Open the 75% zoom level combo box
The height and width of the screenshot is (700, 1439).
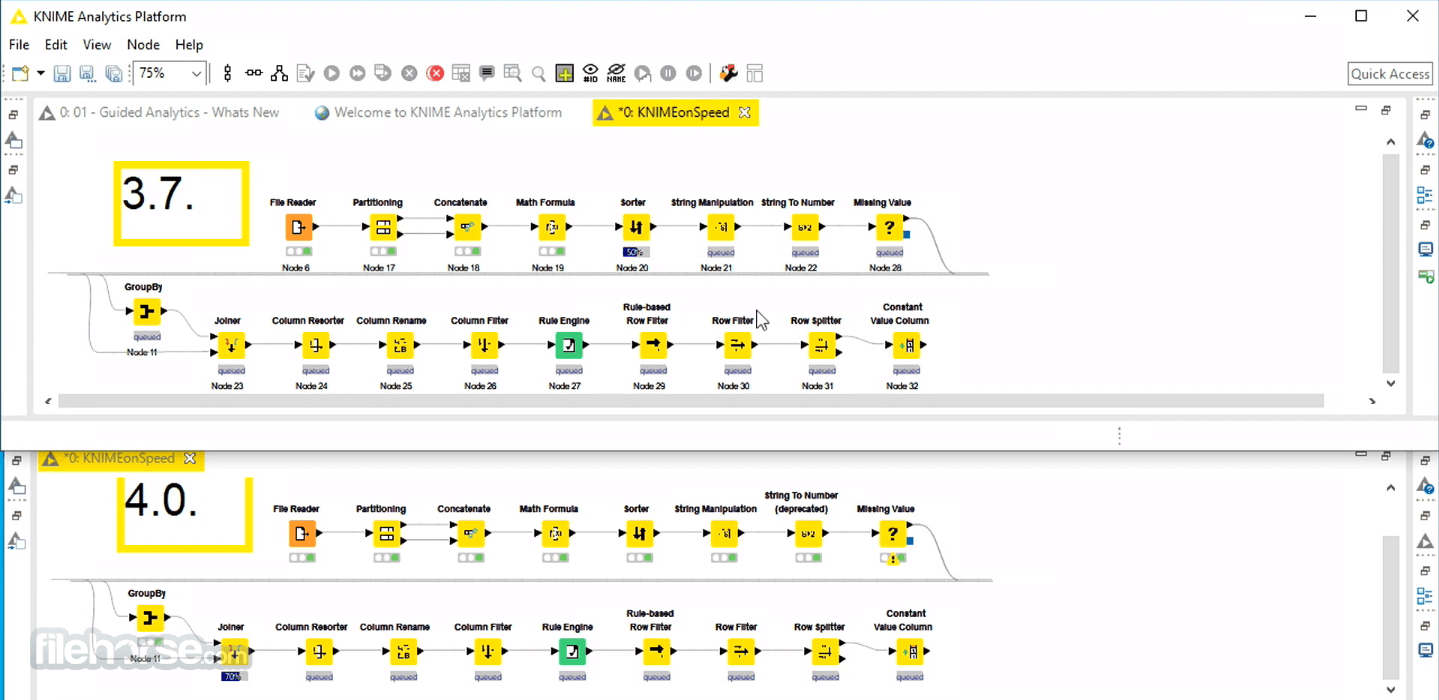click(x=169, y=73)
